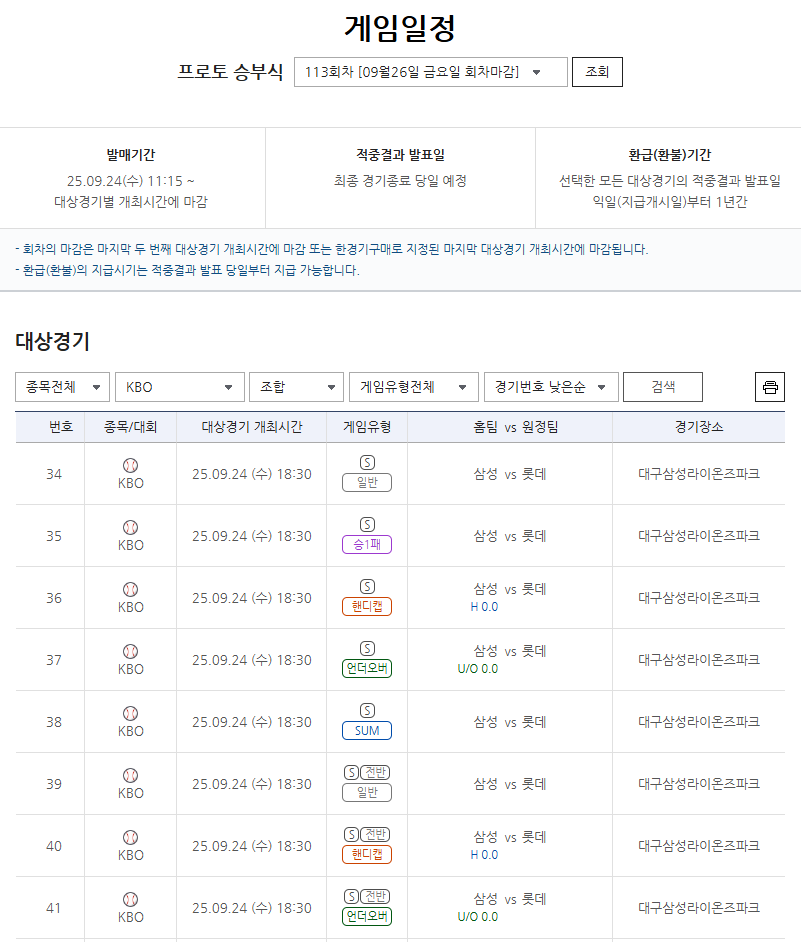Open the '종목전체' sport filter dropdown
This screenshot has width=801, height=942.
[62, 386]
